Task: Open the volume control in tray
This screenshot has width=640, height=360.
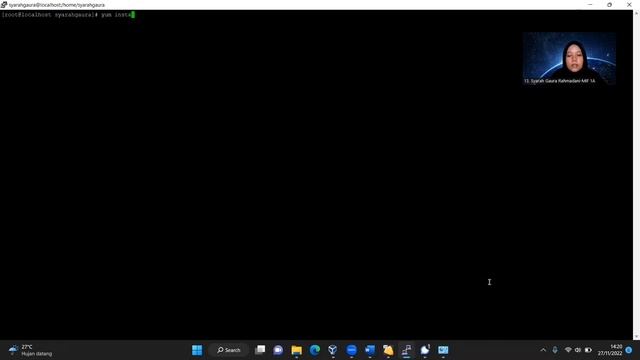Action: tap(578, 350)
